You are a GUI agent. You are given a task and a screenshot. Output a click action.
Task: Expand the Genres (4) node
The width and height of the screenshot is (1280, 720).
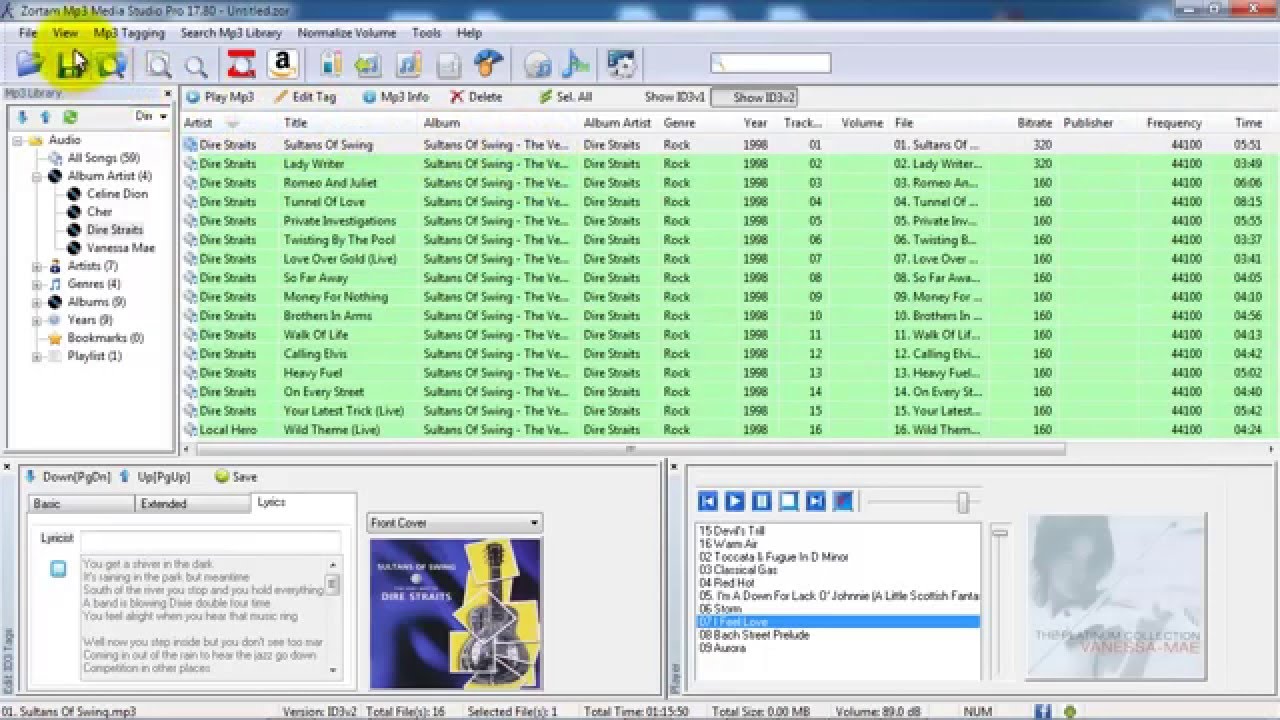pyautogui.click(x=37, y=284)
